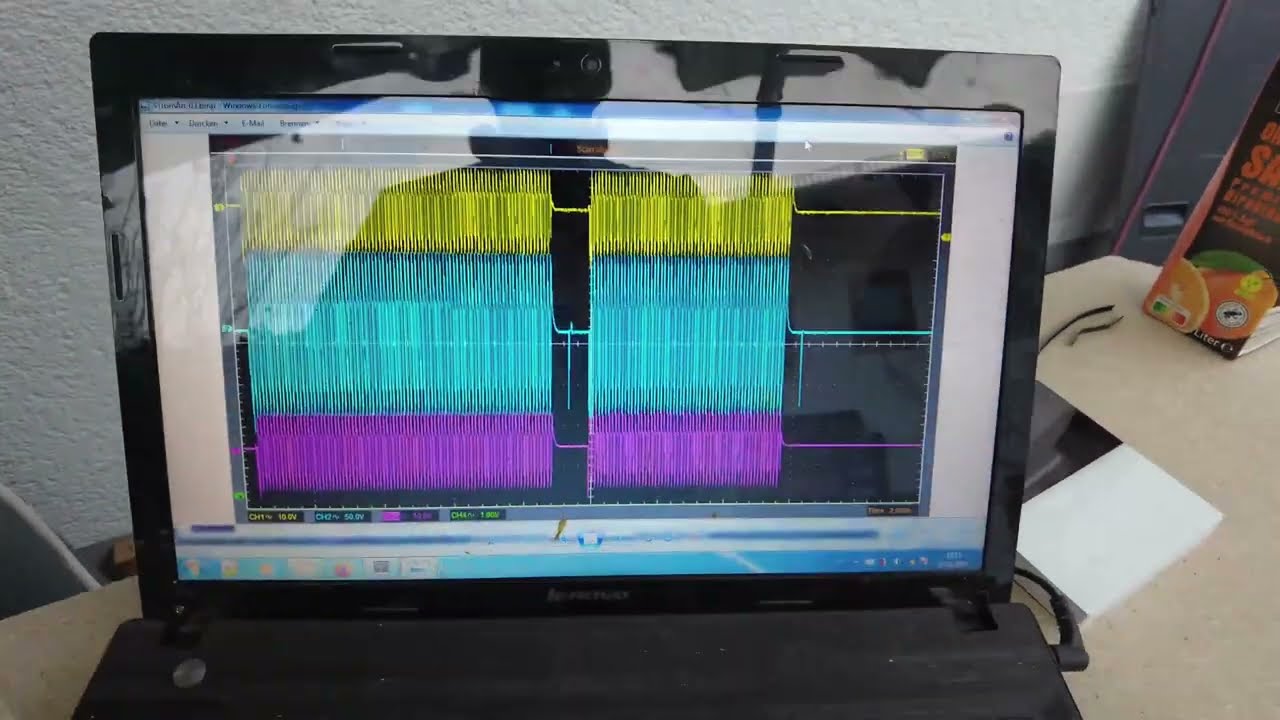The image size is (1280, 720).
Task: Click the taskbar clock in the system tray
Action: coord(953,560)
